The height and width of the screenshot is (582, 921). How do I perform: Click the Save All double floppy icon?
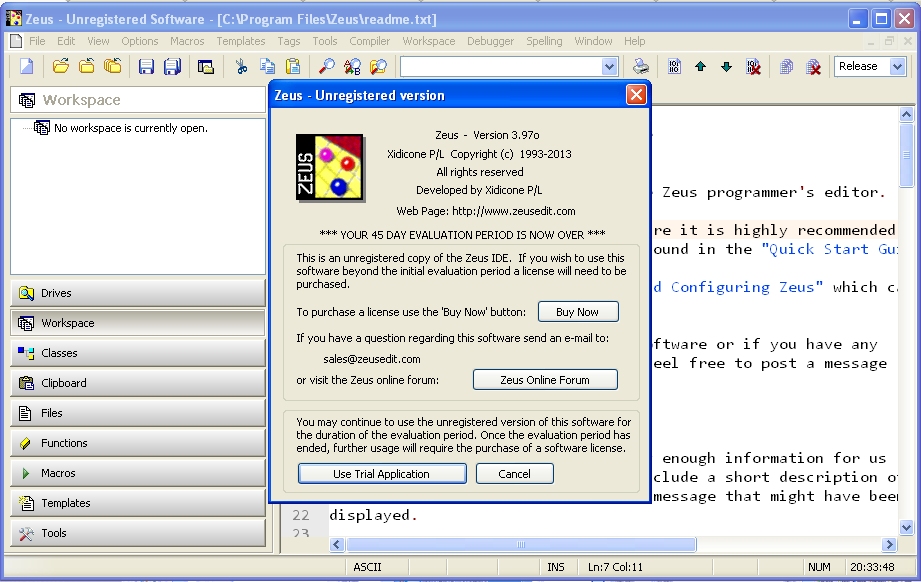(172, 66)
